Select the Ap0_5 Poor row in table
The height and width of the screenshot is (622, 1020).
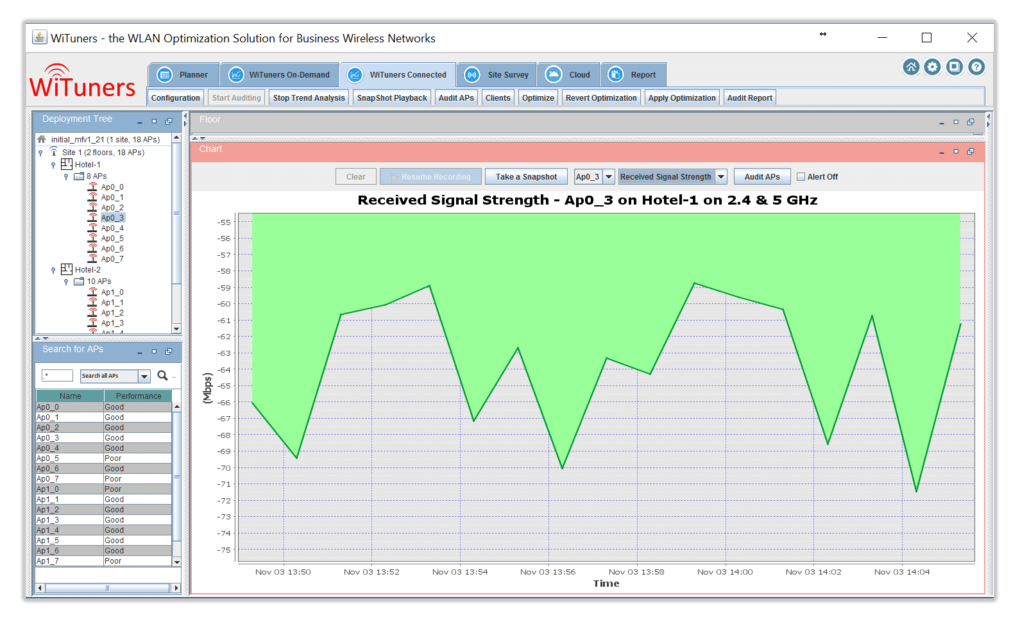[x=103, y=458]
